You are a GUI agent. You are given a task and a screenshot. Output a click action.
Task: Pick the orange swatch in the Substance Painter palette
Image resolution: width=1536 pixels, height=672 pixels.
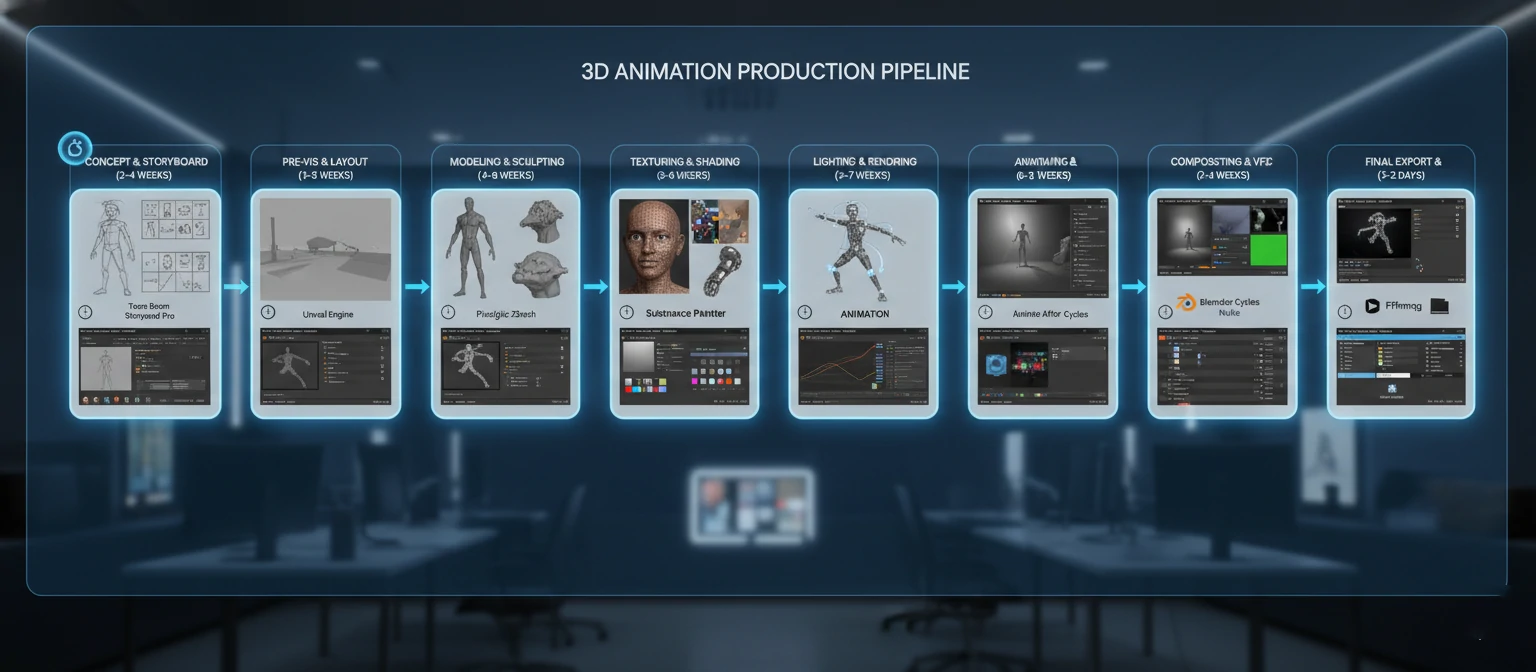[729, 381]
